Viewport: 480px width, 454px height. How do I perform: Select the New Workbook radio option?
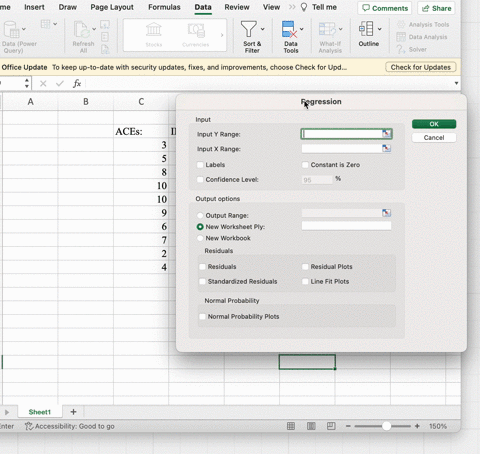(x=200, y=238)
